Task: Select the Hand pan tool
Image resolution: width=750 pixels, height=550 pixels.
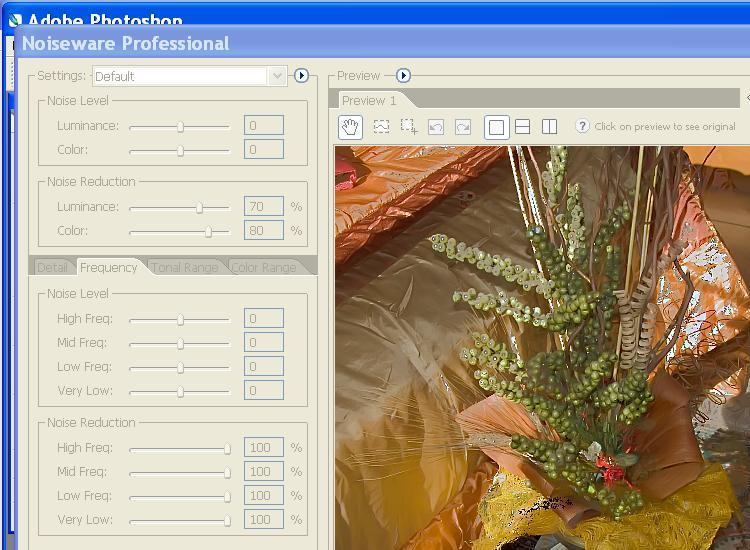Action: click(350, 127)
